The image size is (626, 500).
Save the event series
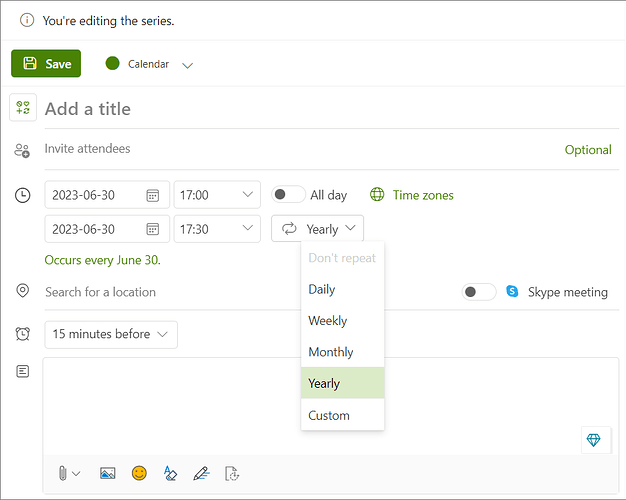46,63
